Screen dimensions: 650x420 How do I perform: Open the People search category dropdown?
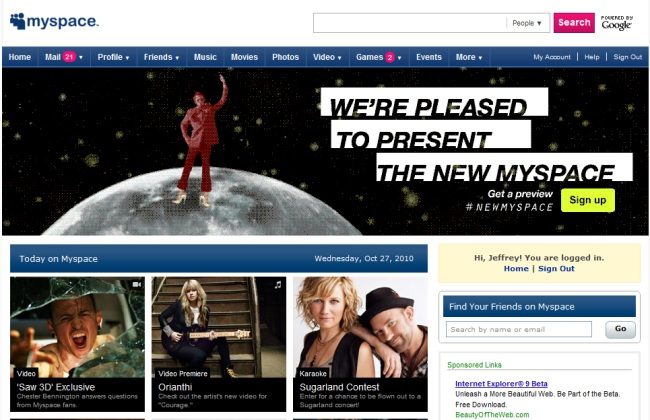pos(527,23)
